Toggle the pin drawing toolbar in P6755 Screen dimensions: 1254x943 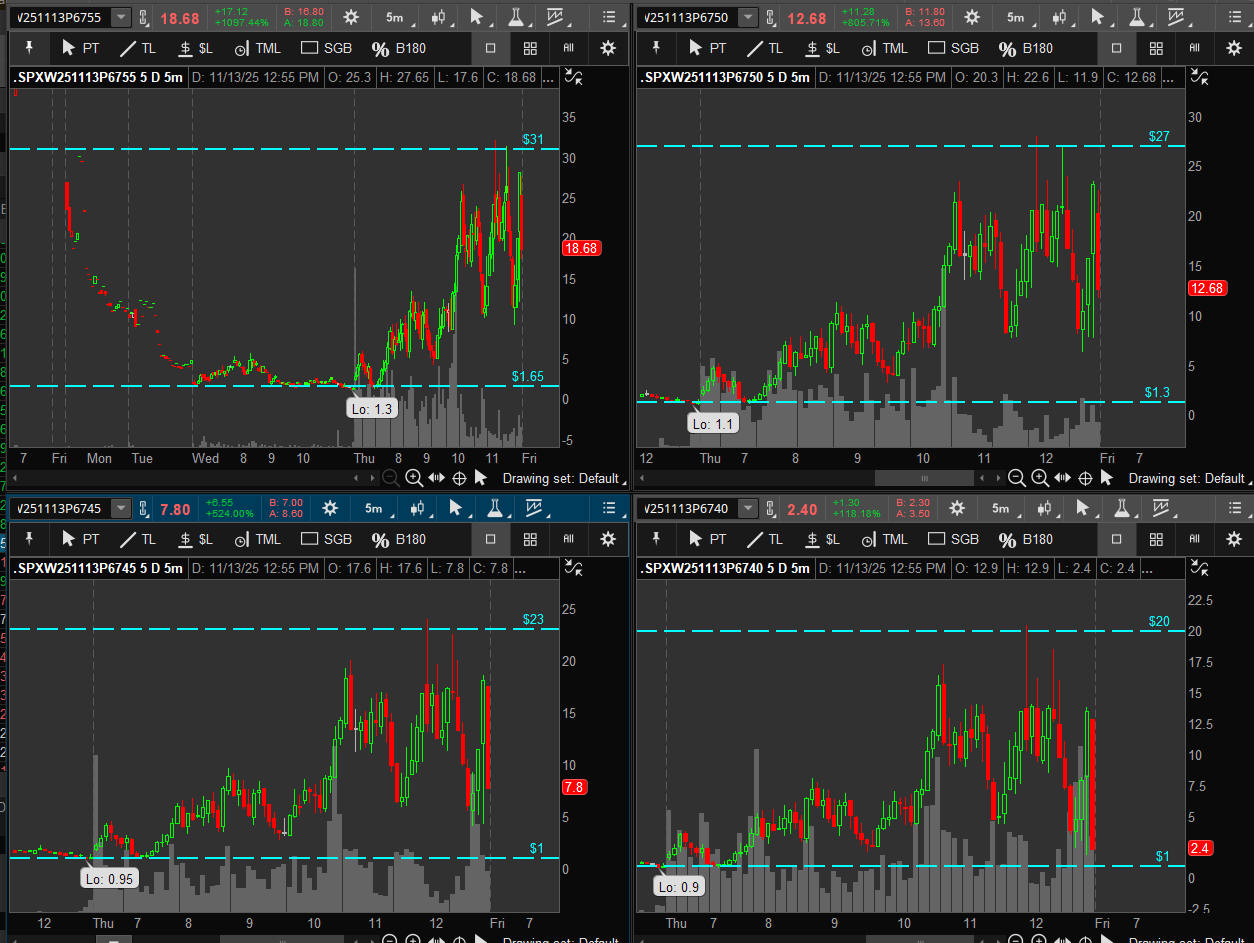29,48
